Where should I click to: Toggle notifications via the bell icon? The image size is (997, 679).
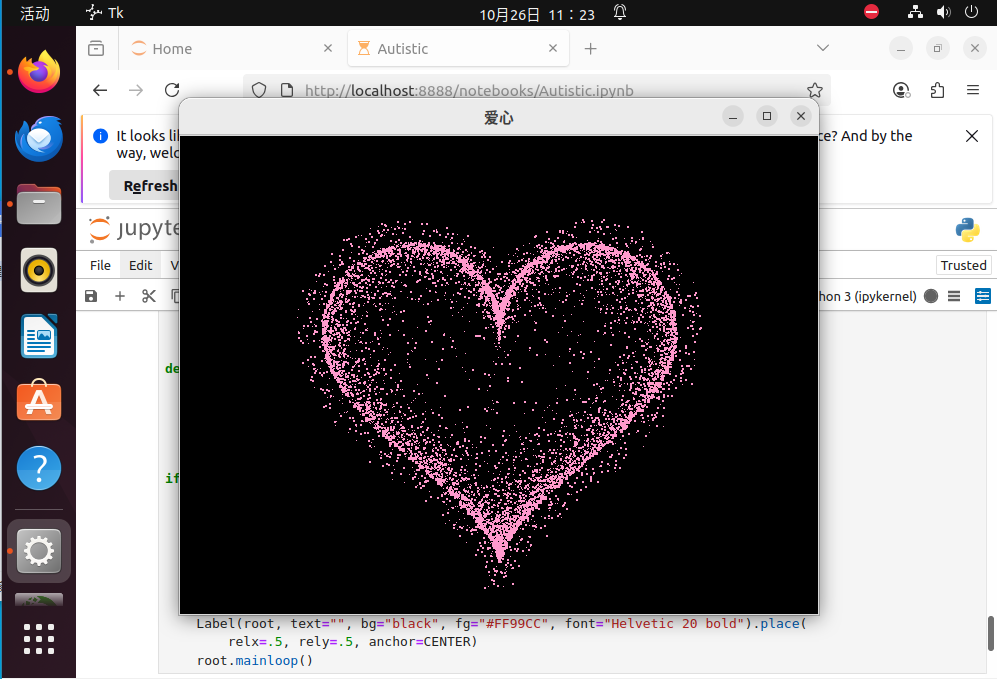tap(620, 13)
